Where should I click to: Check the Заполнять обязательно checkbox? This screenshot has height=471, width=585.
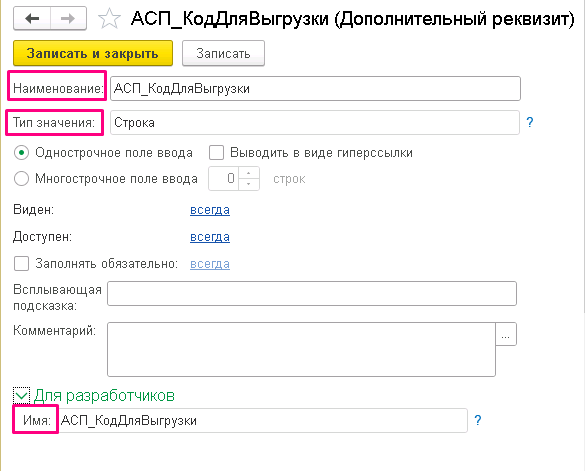pos(21,263)
